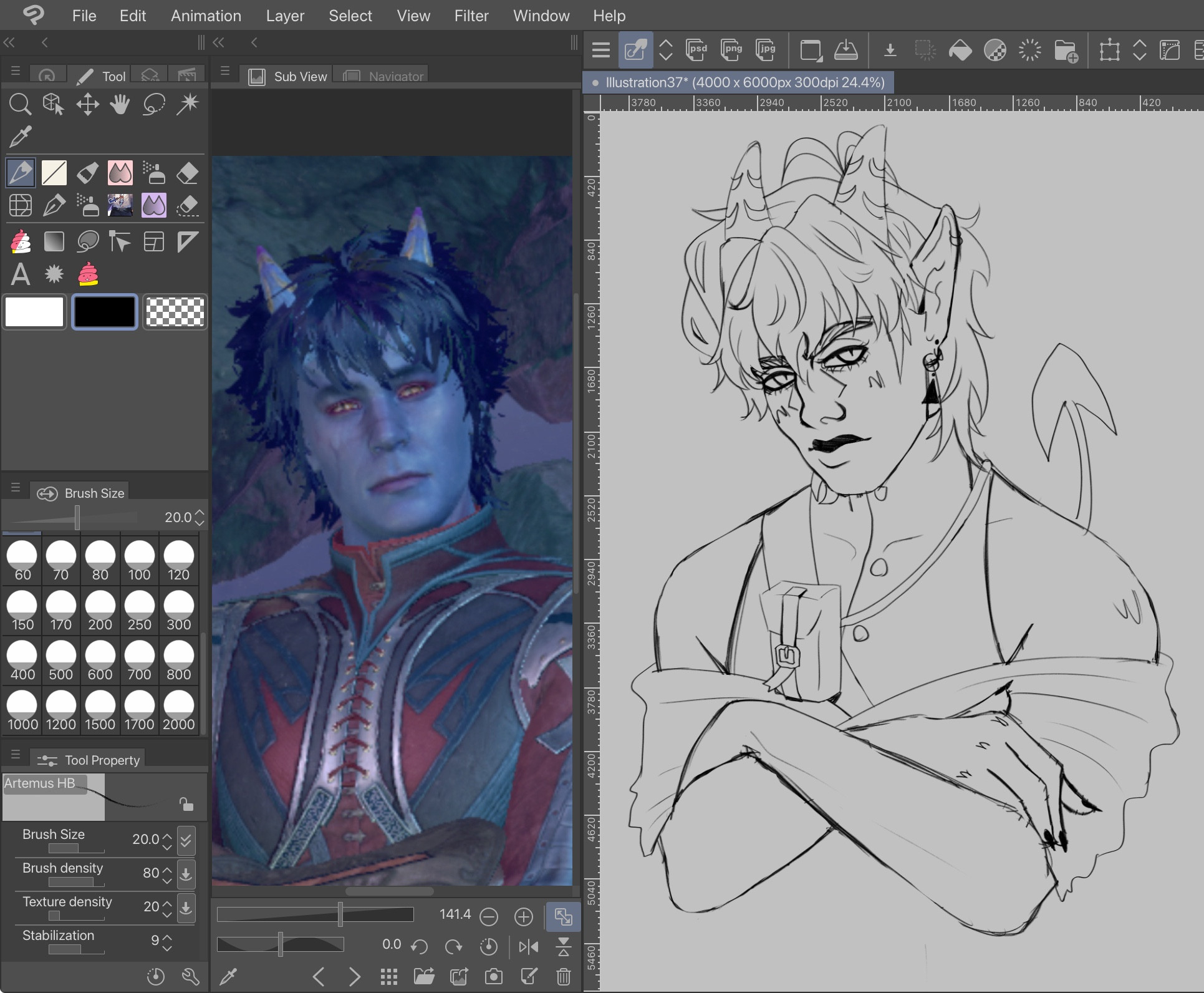Image resolution: width=1204 pixels, height=993 pixels.
Task: Toggle the Quick Access pen command icon
Action: [x=635, y=49]
